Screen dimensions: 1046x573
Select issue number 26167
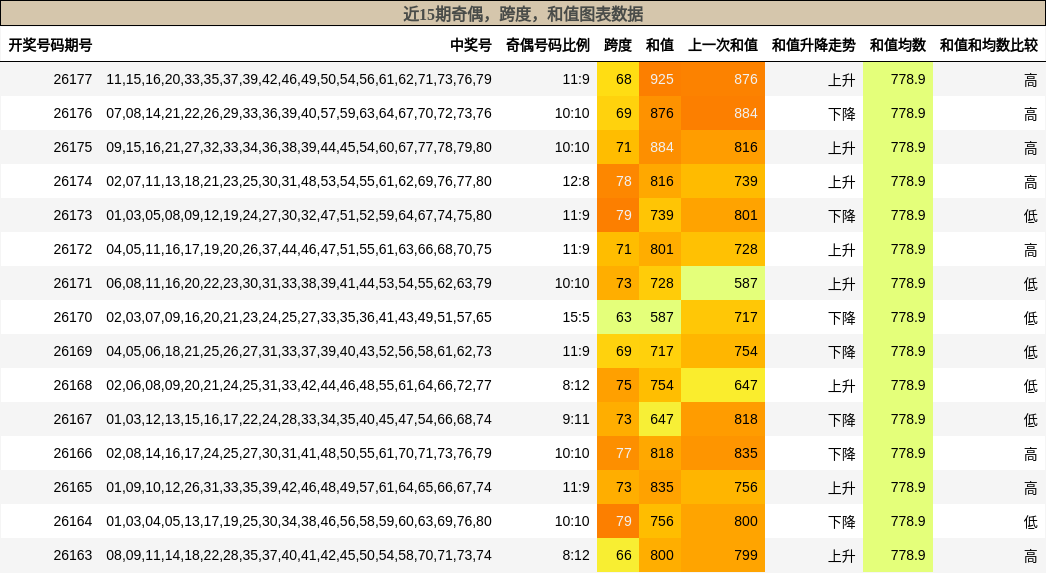click(73, 420)
